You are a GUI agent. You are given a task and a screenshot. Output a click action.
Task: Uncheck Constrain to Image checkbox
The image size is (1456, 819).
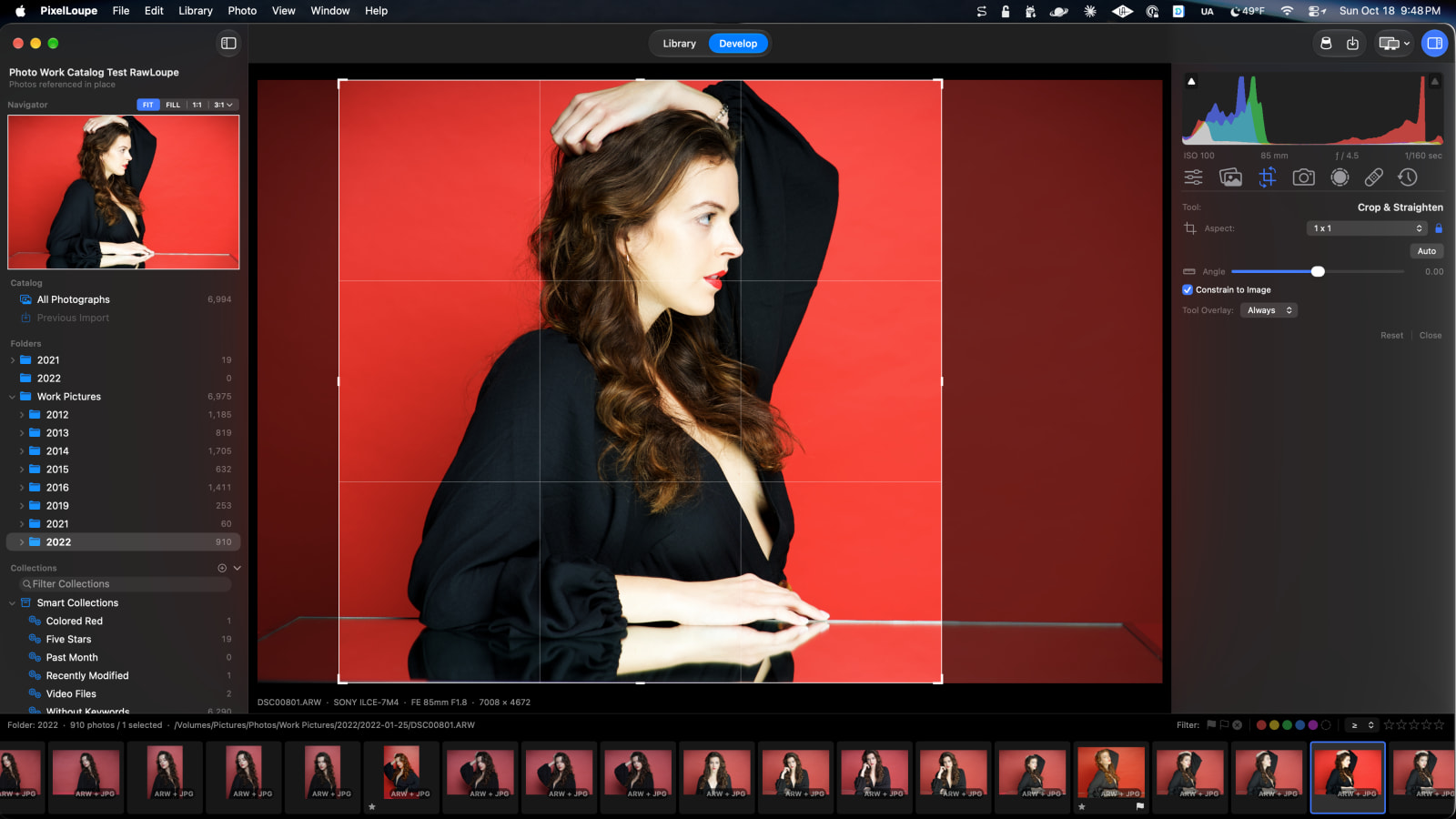pos(1188,289)
